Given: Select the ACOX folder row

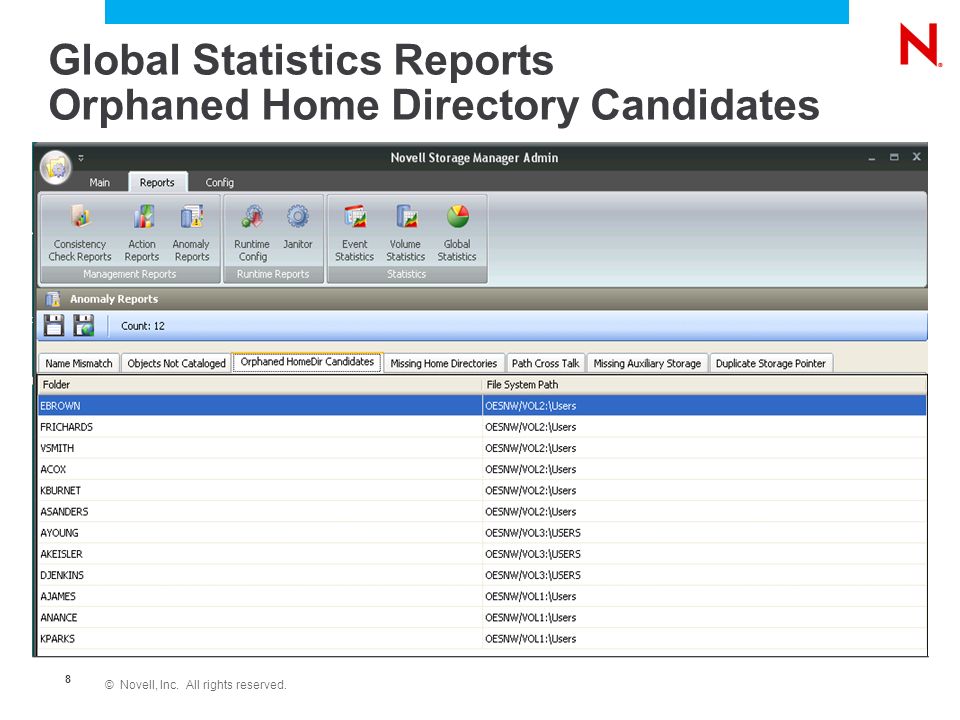Looking at the screenshot, I should tap(482, 469).
